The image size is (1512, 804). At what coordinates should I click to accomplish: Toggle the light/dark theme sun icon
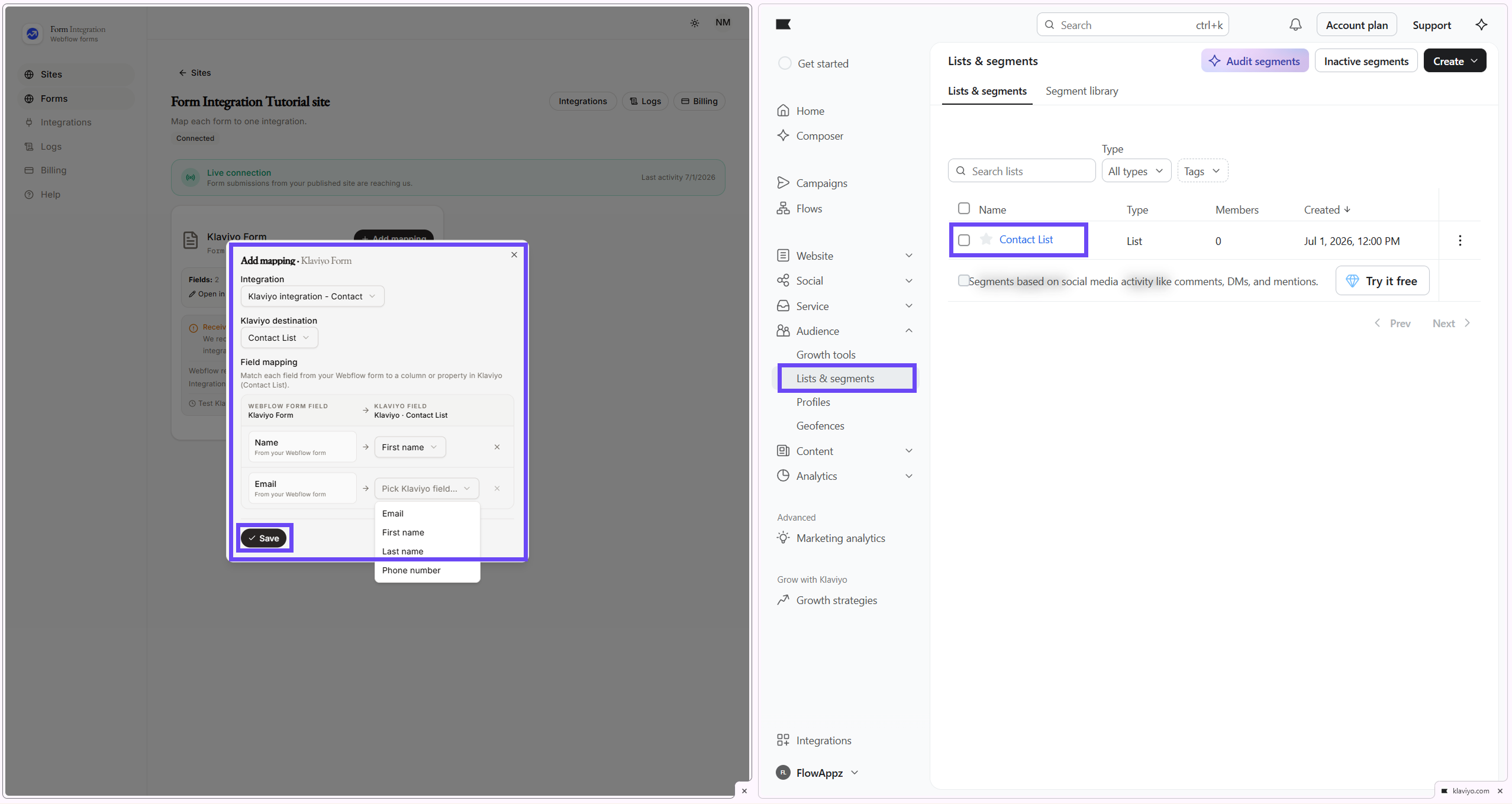pyautogui.click(x=695, y=23)
